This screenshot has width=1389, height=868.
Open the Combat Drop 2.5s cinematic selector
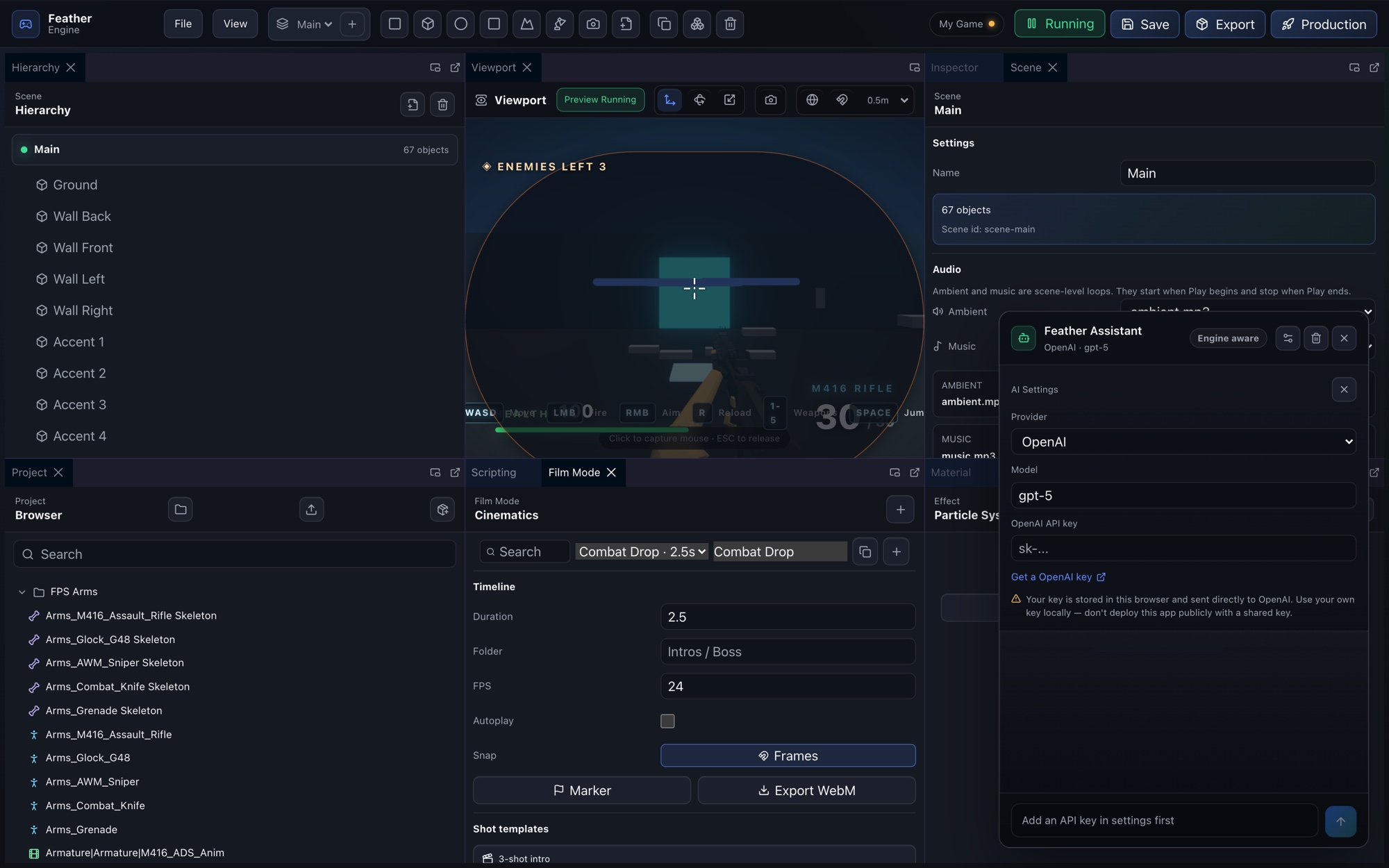pos(642,552)
